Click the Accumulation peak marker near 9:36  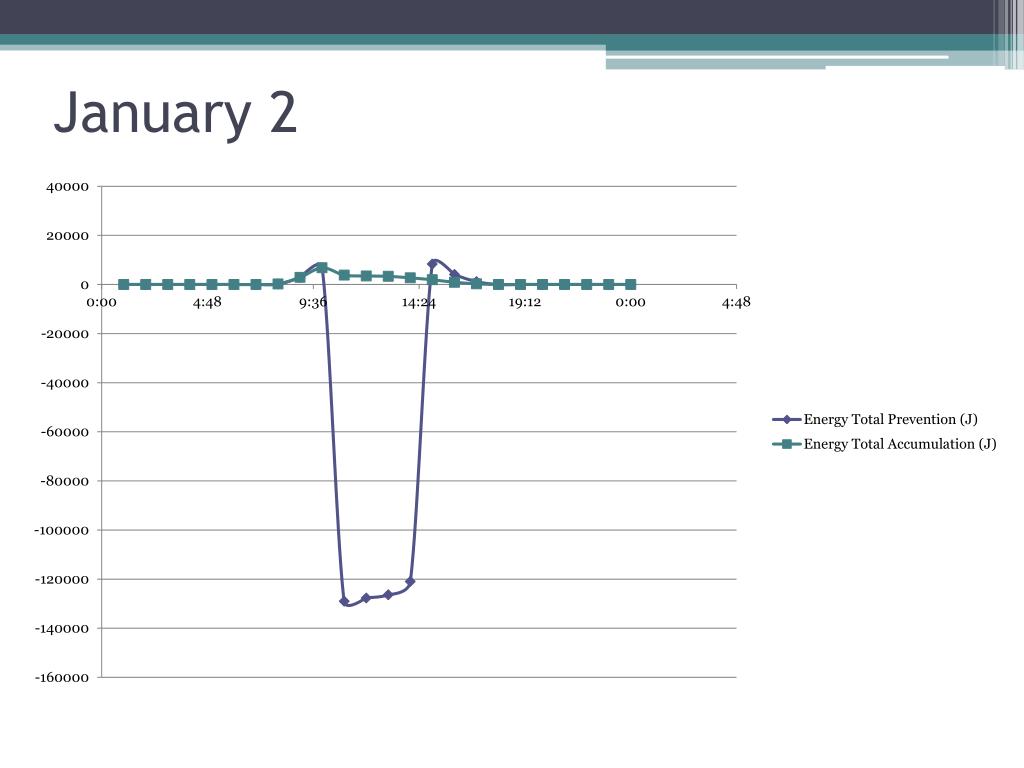tap(322, 267)
